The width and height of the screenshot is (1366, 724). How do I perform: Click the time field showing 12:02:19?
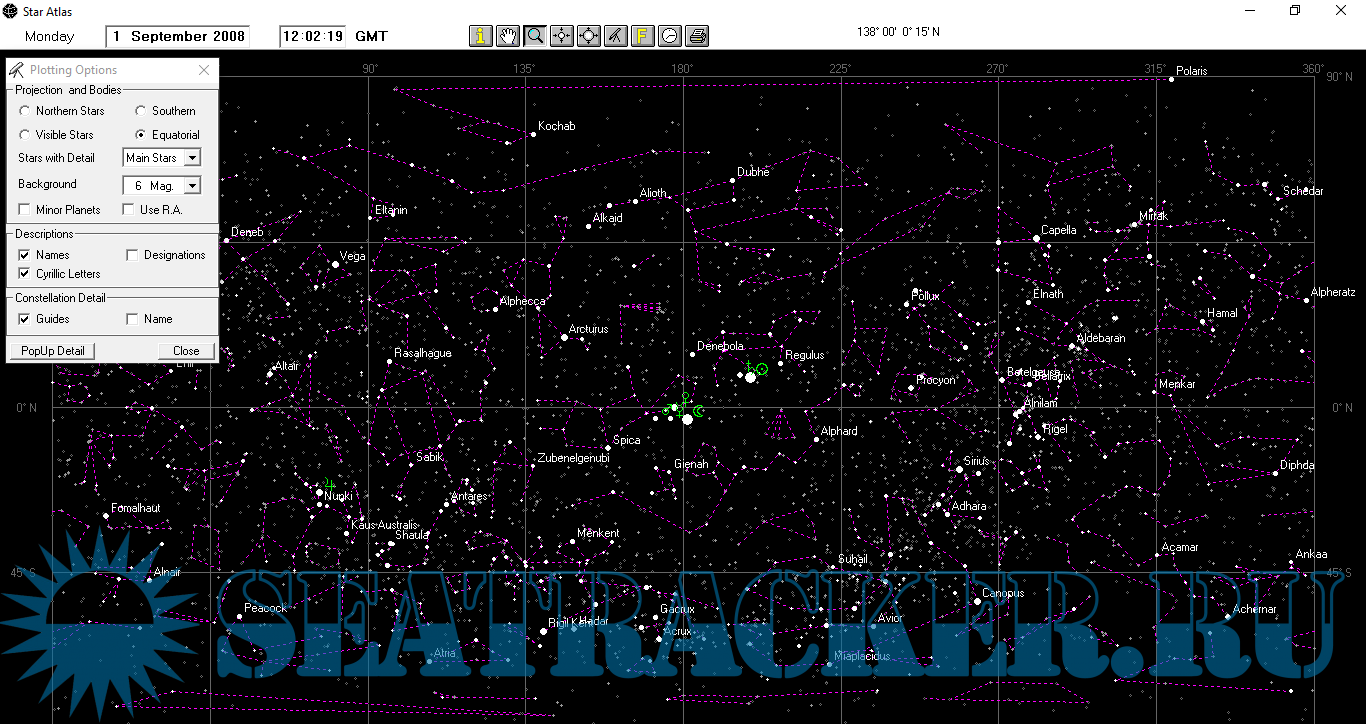[x=313, y=37]
